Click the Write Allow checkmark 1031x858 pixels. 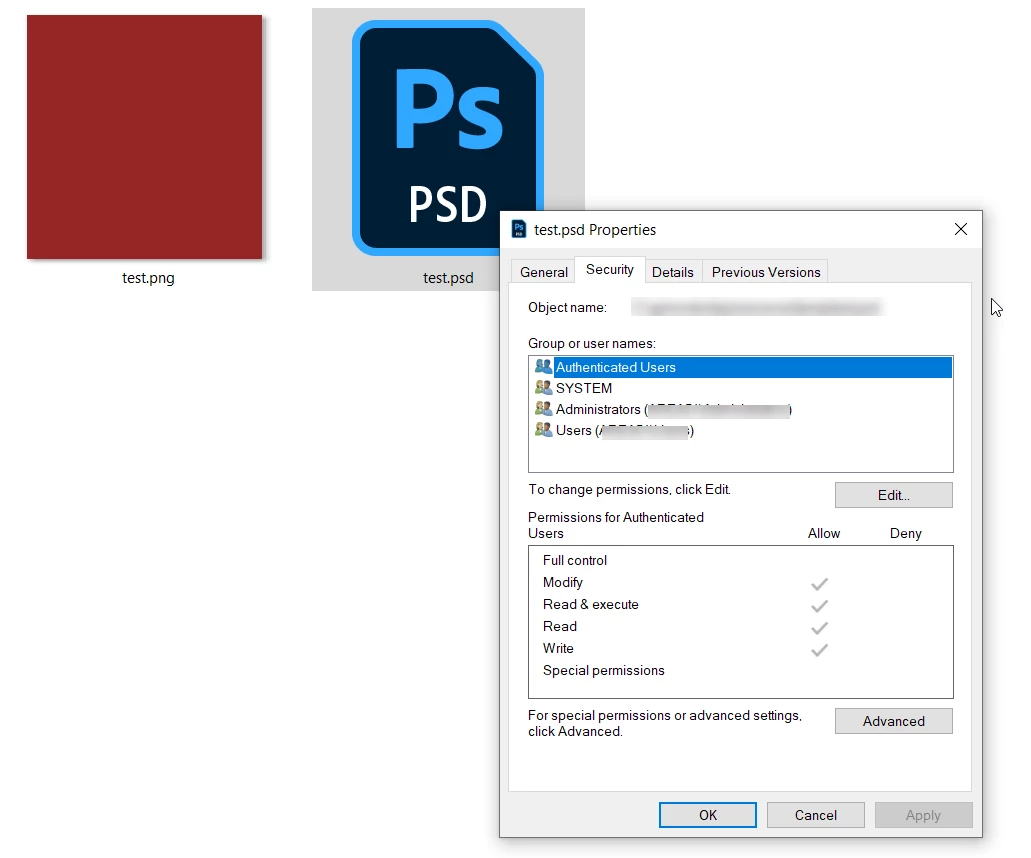pos(819,650)
